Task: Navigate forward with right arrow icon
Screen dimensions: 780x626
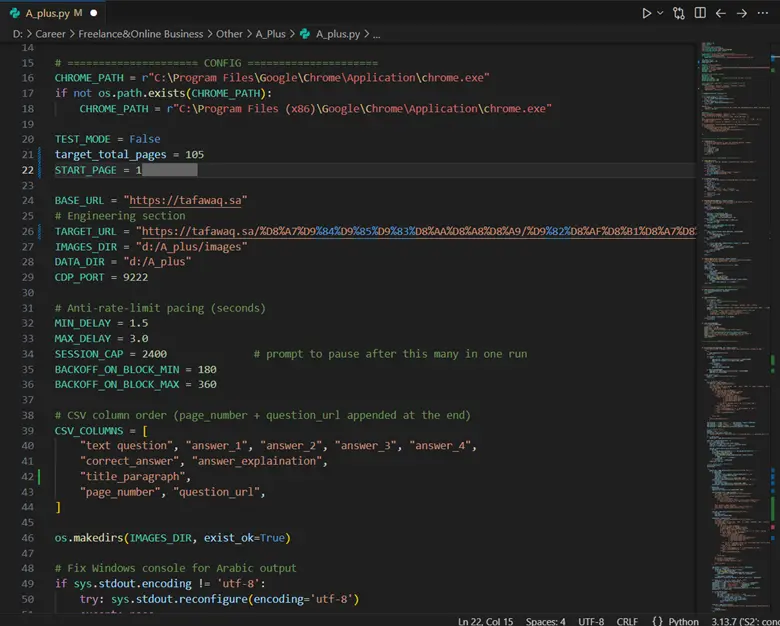Action: (x=742, y=13)
